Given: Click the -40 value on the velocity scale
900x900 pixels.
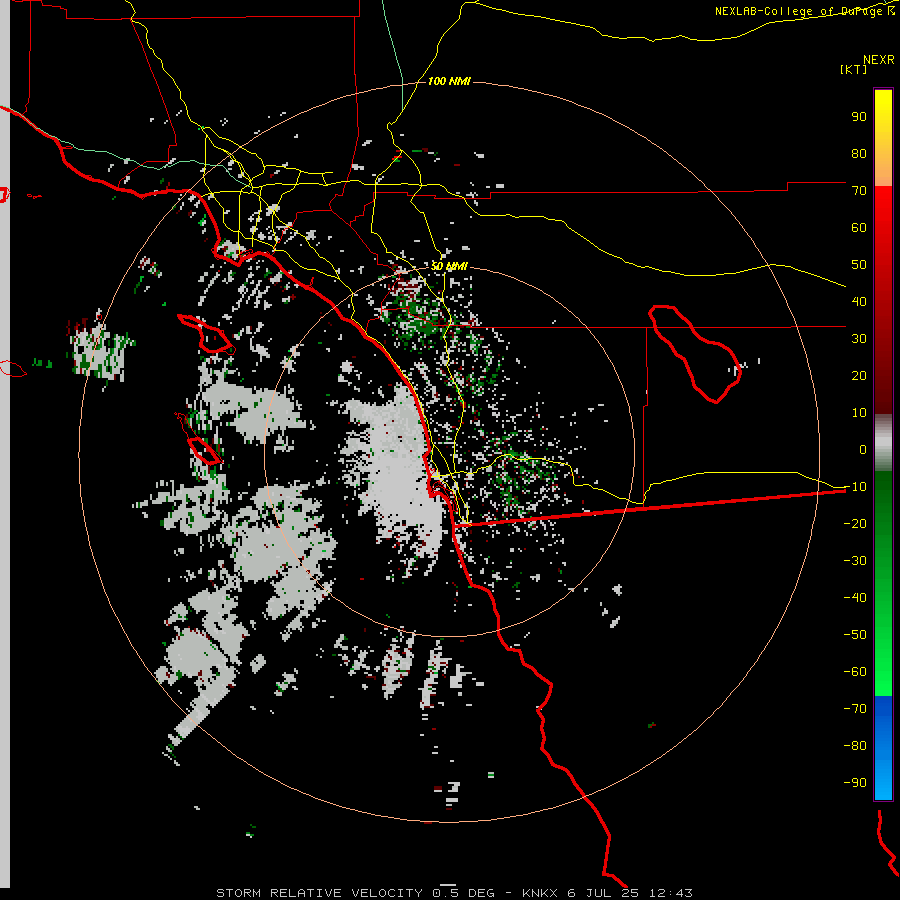Looking at the screenshot, I should pos(855,598).
